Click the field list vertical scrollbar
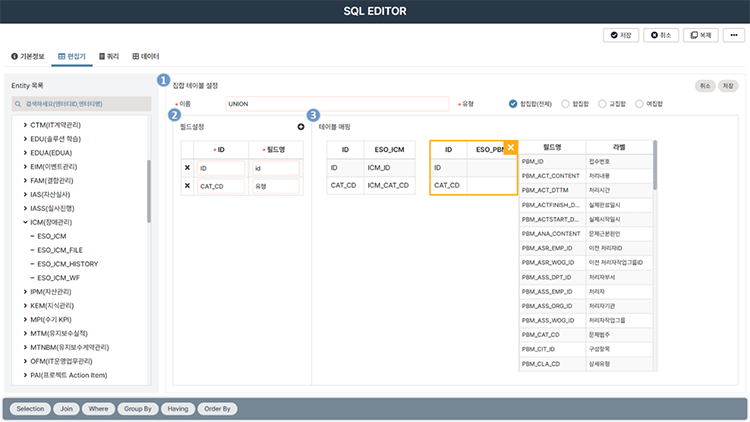The height and width of the screenshot is (422, 750). pyautogui.click(x=656, y=165)
